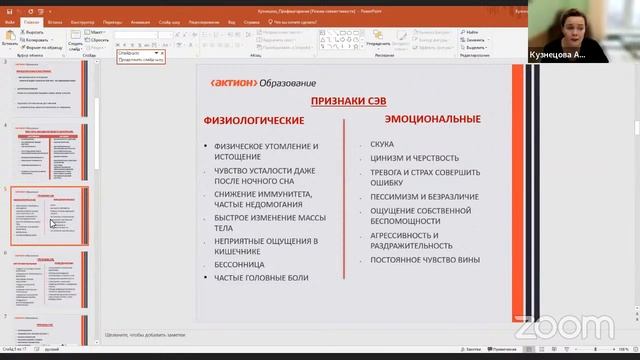Select slide 7 thumbnail
Screen dimensions: 640x360
pos(49,330)
